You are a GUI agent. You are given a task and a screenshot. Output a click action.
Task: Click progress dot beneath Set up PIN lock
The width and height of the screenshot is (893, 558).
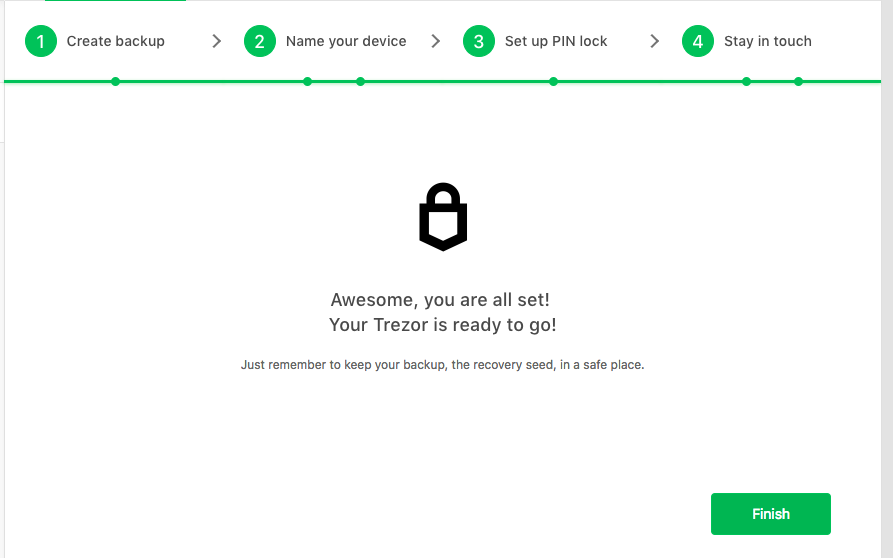tap(554, 81)
